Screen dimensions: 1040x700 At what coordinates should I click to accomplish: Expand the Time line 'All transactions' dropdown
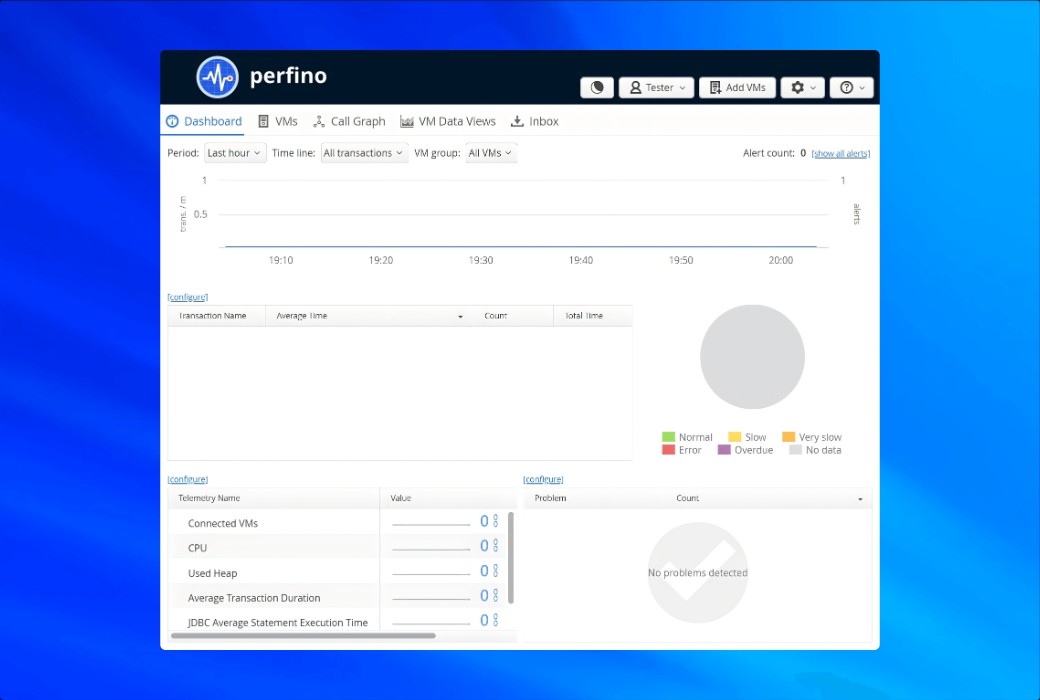click(364, 153)
